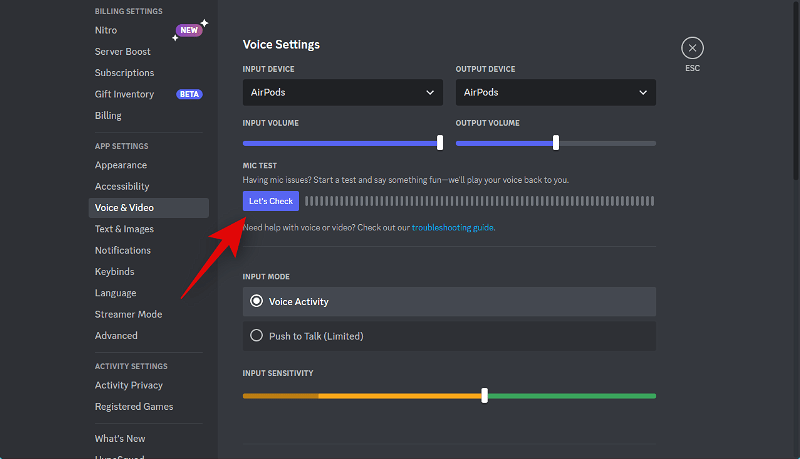The height and width of the screenshot is (459, 800).
Task: Open the Notifications settings section
Action: [123, 250]
